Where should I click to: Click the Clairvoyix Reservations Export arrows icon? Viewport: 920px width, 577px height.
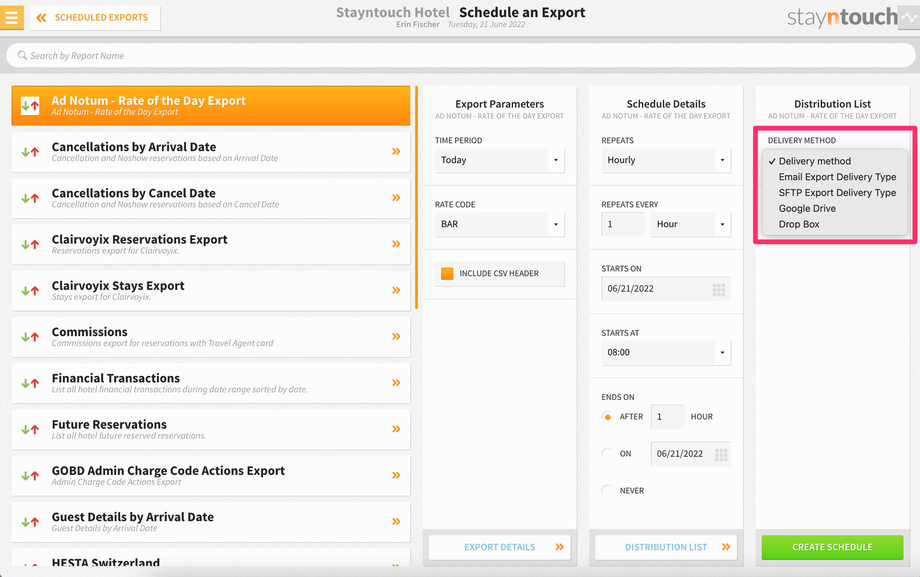pos(30,245)
